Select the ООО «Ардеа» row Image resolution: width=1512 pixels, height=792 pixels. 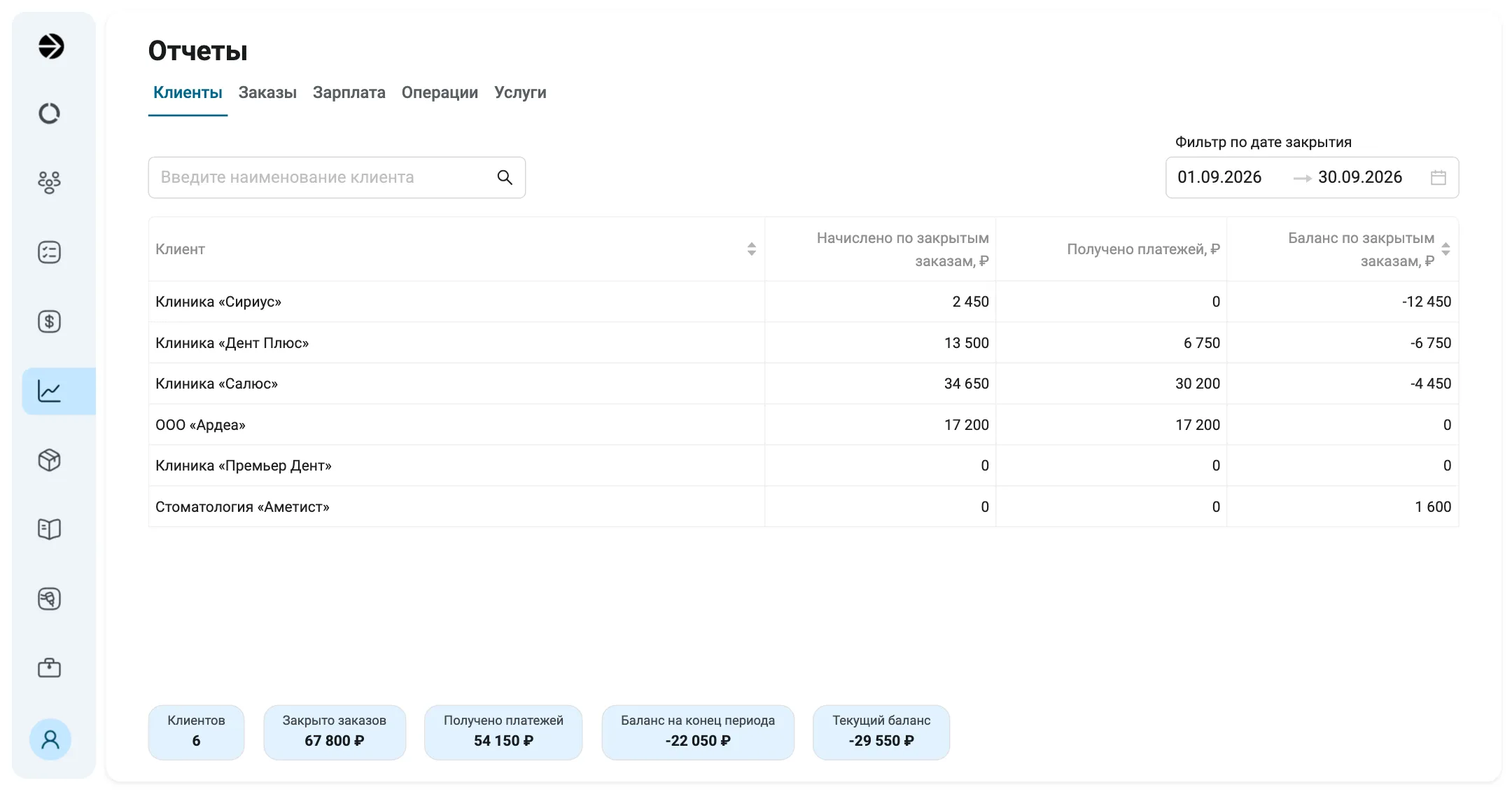point(804,425)
